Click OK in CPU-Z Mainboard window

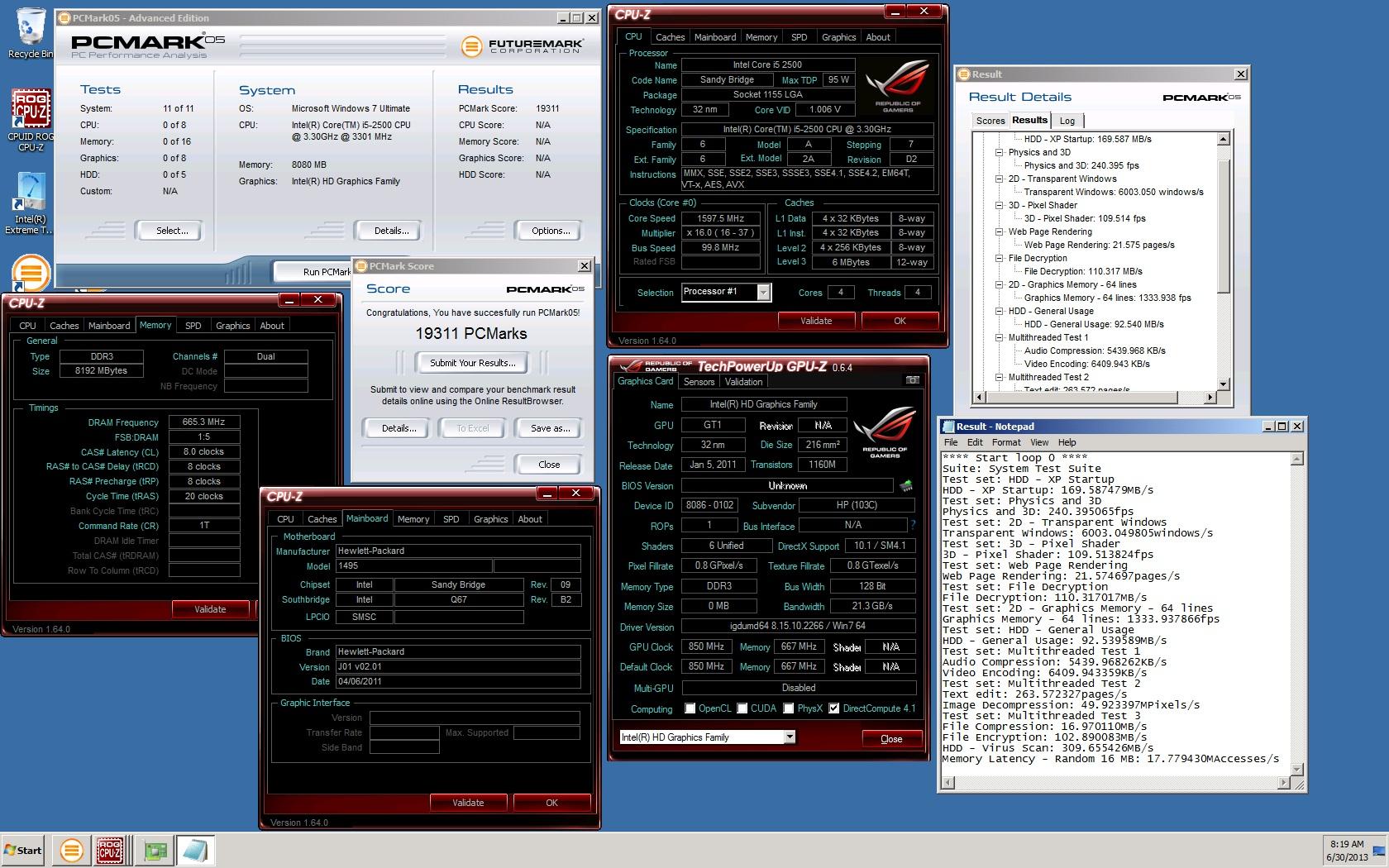coord(551,803)
